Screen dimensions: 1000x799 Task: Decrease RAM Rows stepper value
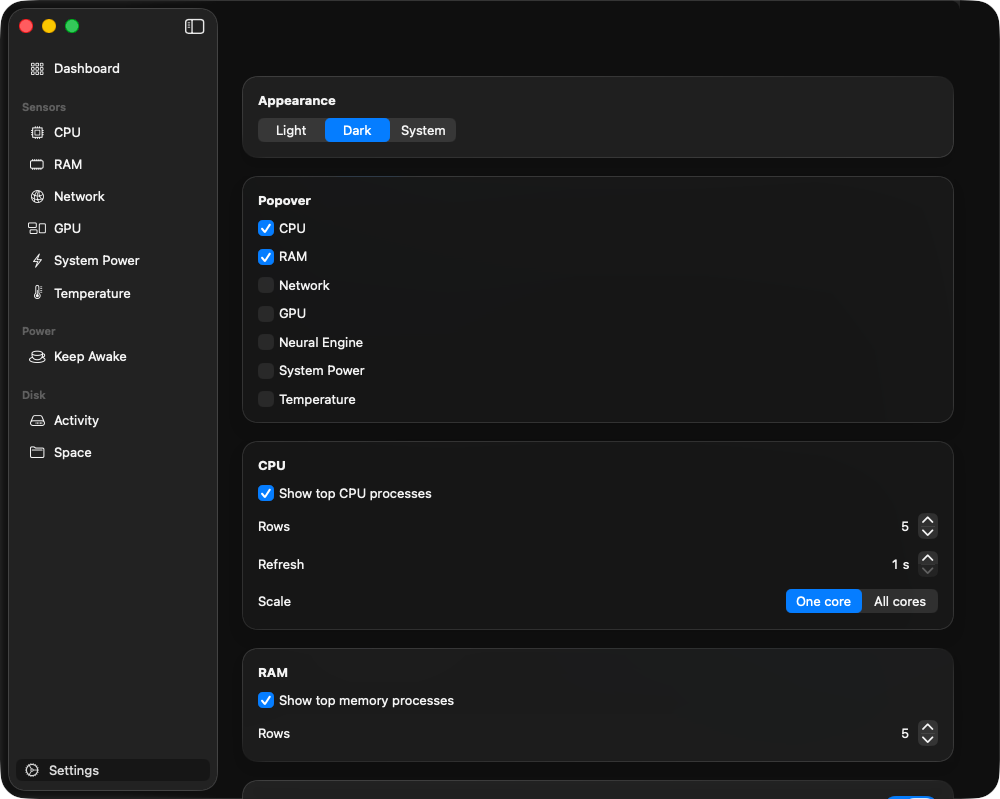pyautogui.click(x=928, y=740)
